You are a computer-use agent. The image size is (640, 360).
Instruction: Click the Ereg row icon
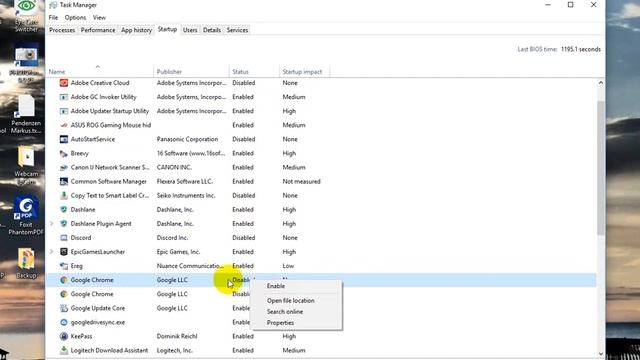pyautogui.click(x=64, y=266)
